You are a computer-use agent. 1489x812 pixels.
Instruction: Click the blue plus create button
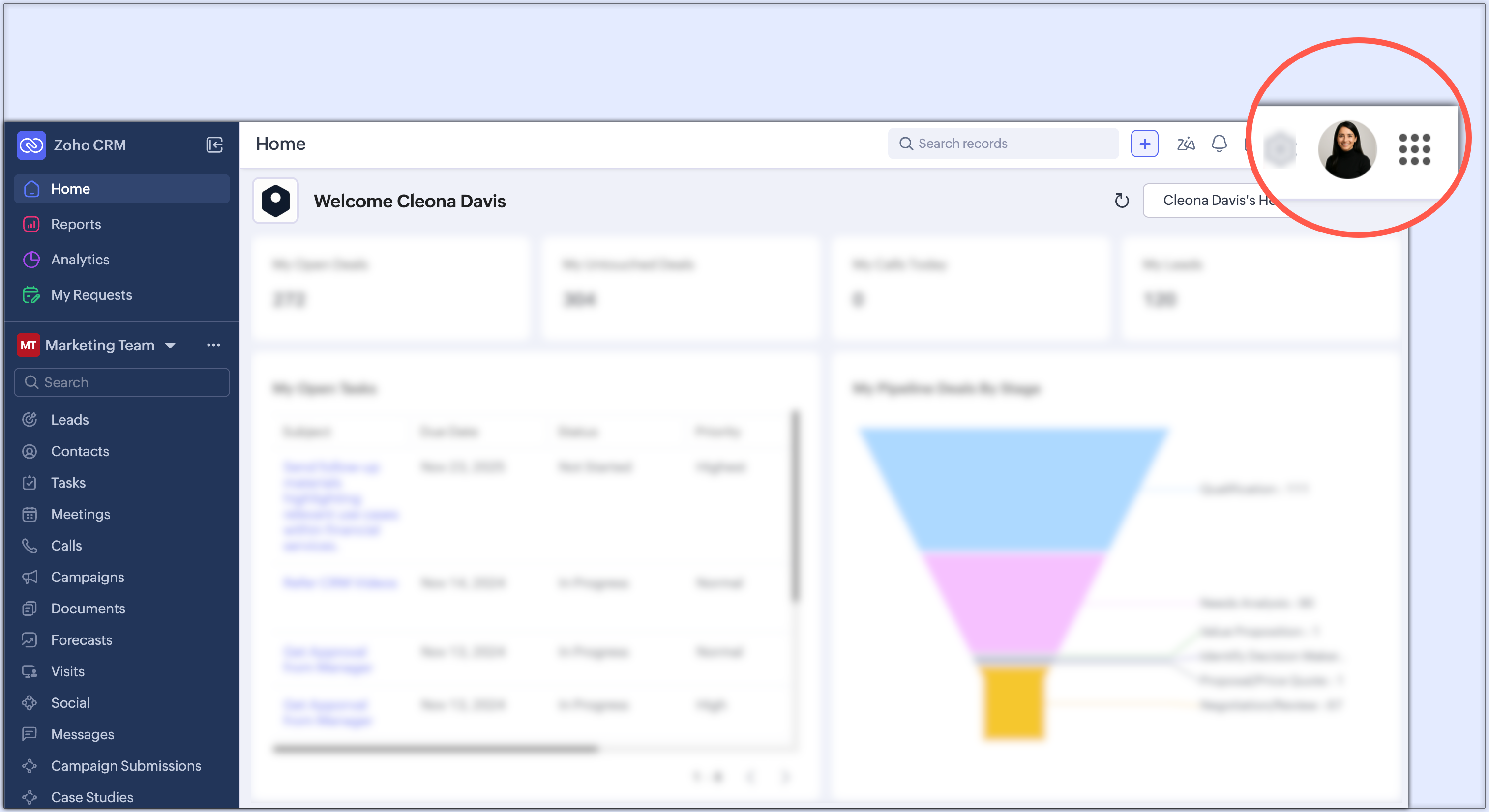click(1144, 144)
